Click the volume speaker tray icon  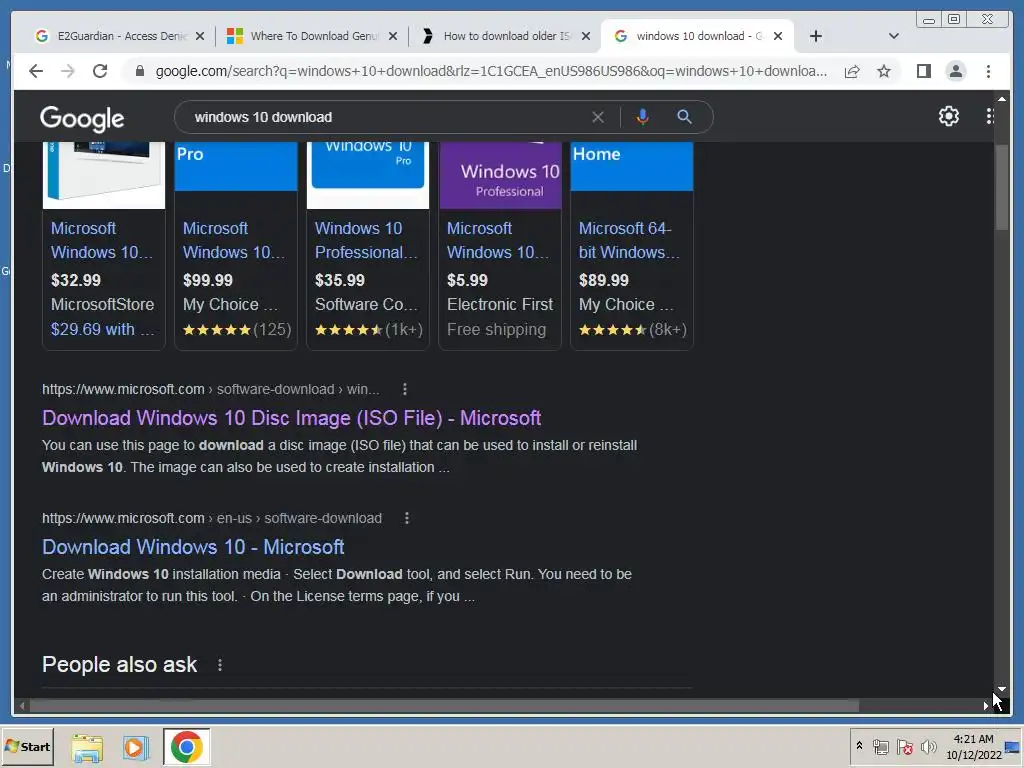(928, 747)
